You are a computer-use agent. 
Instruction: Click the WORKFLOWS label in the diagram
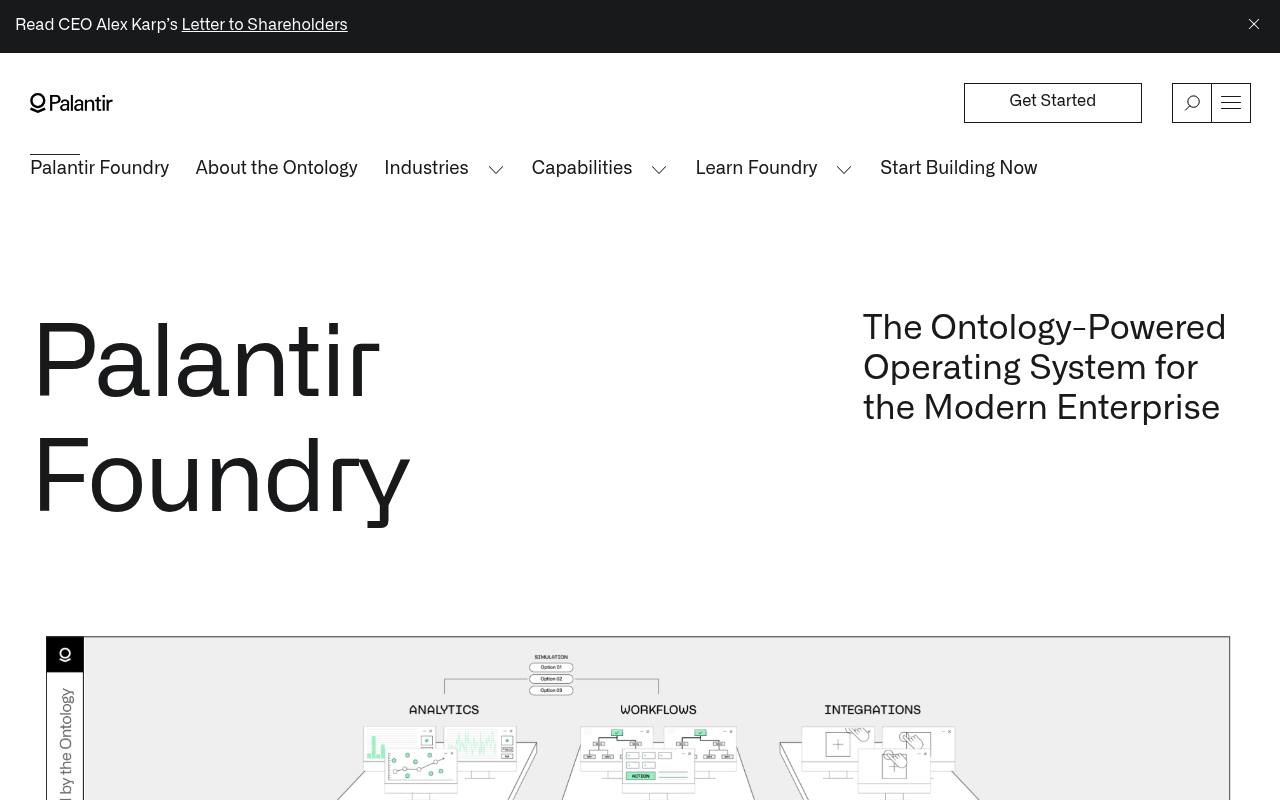(x=658, y=710)
